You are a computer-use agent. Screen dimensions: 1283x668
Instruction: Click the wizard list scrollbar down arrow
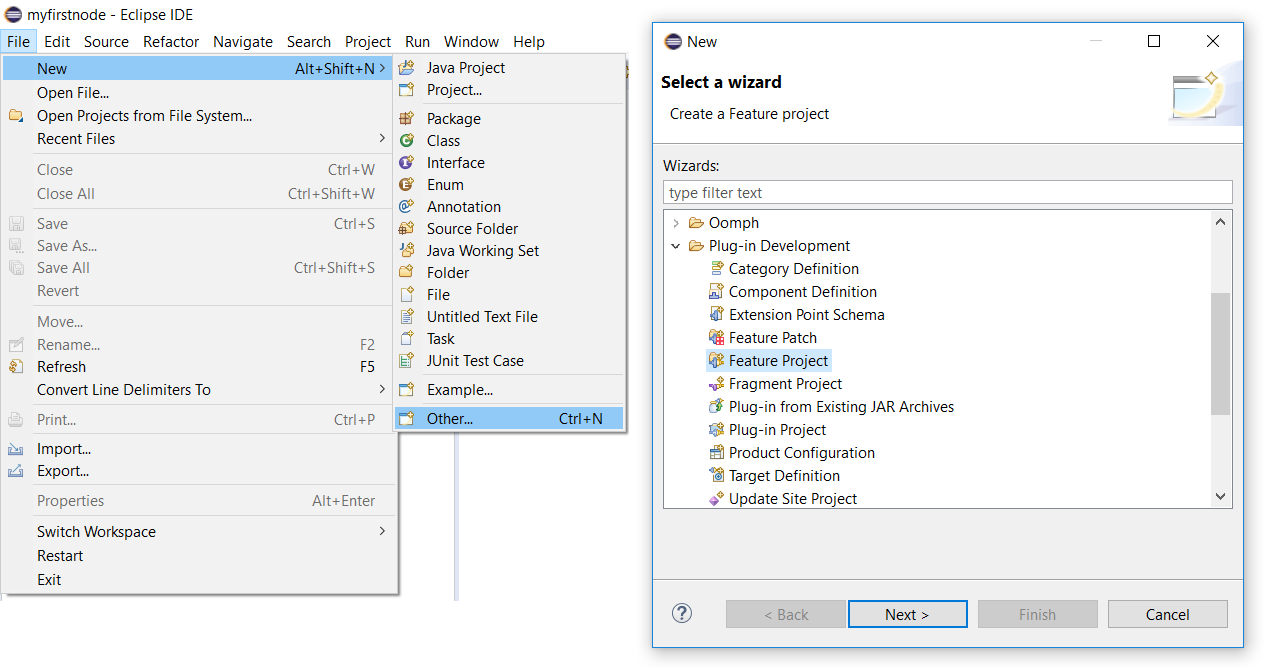1220,497
